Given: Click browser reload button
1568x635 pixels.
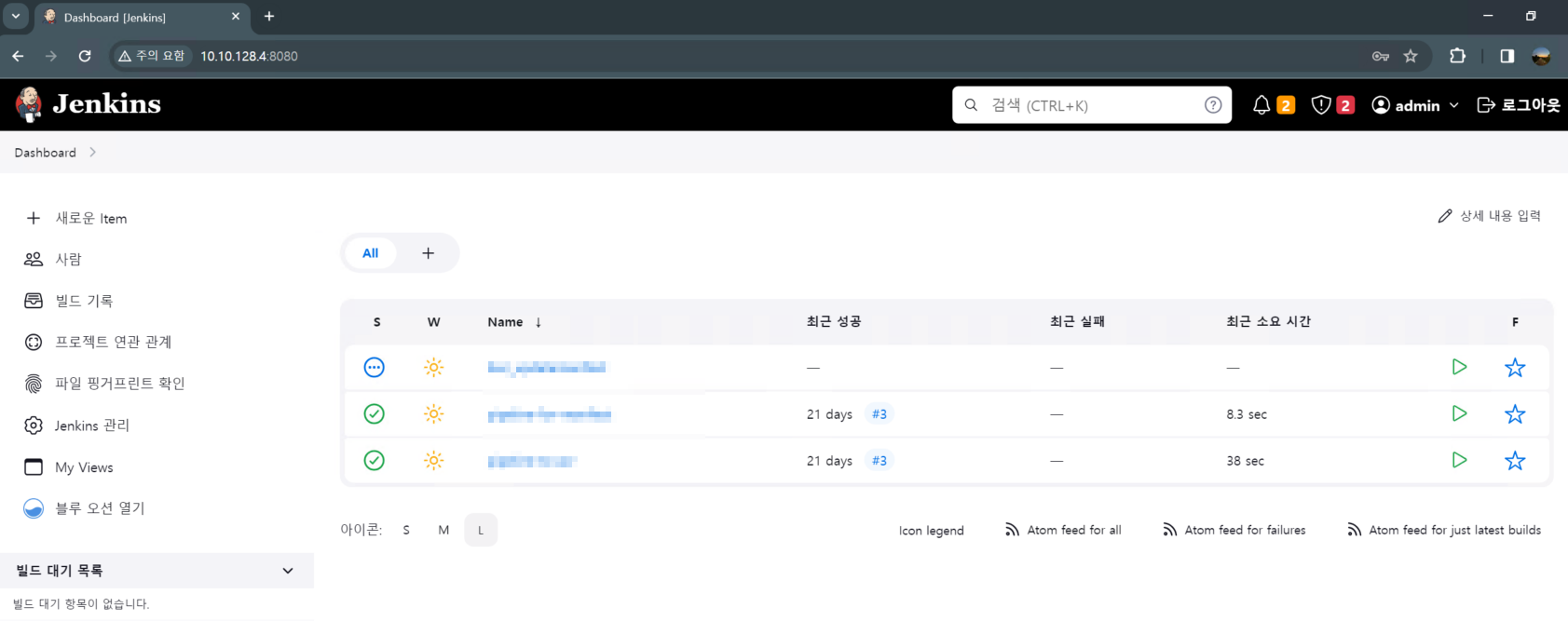Looking at the screenshot, I should coord(85,56).
